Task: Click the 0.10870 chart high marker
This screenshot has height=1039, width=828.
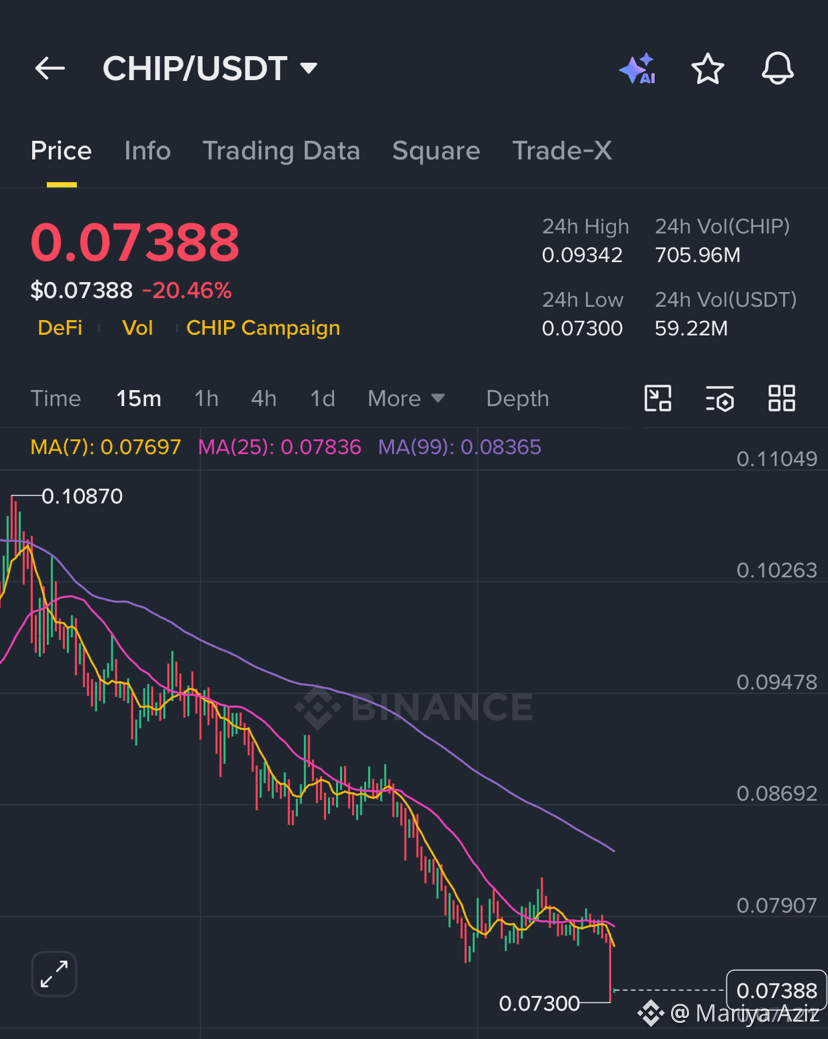Action: (x=82, y=496)
